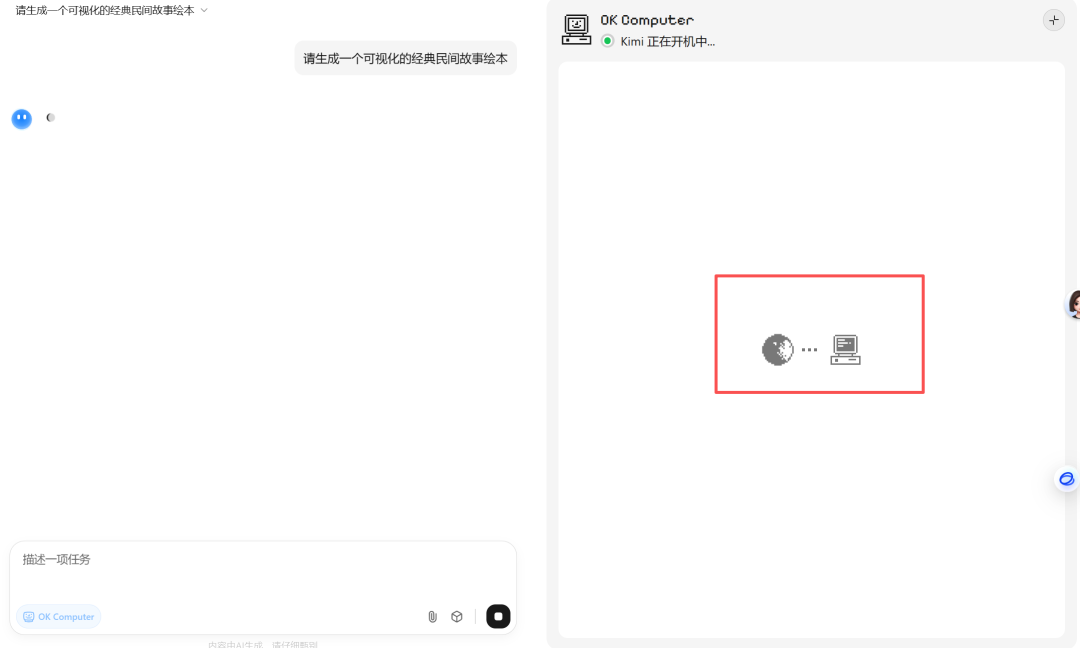Click the avatar thumbnail at the right edge
This screenshot has height=648, width=1080.
tap(1073, 304)
